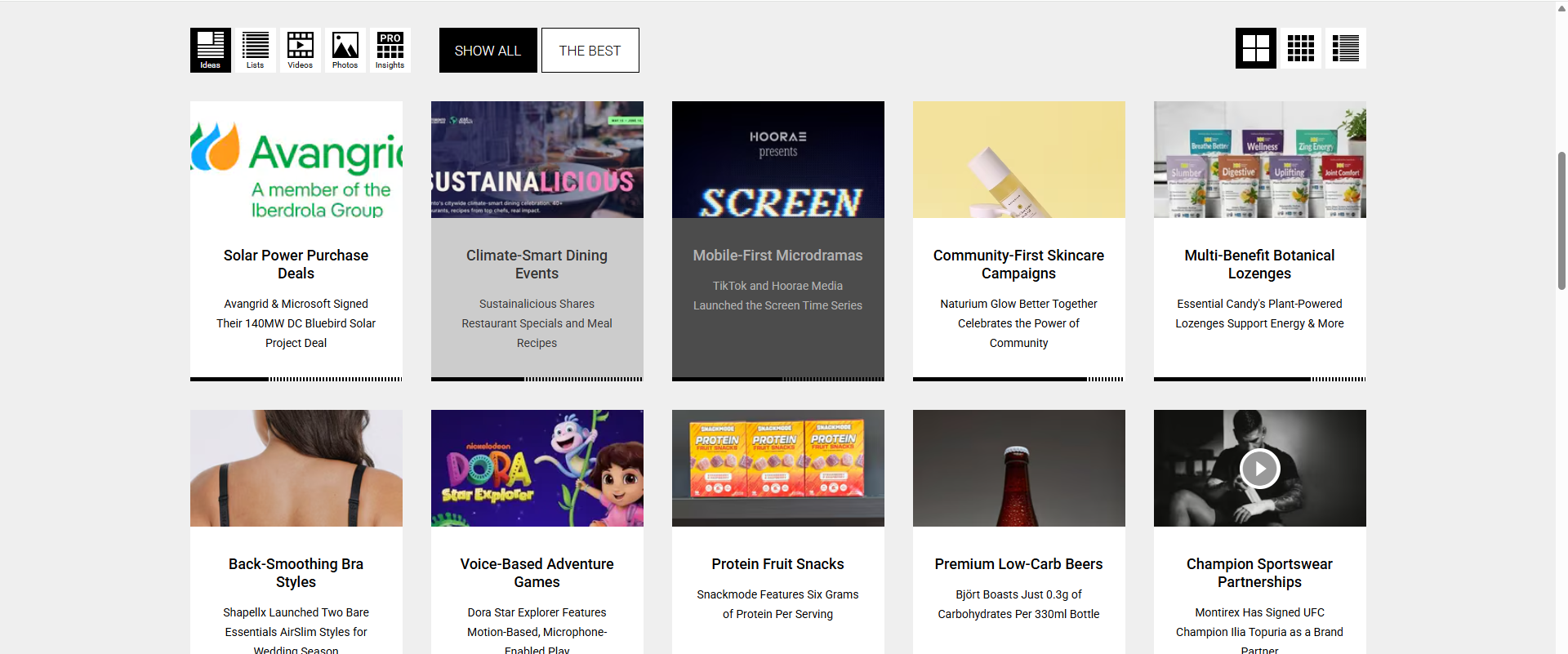Play the Champion Sportswear Partnerships video
This screenshot has height=654, width=1568.
click(1260, 469)
